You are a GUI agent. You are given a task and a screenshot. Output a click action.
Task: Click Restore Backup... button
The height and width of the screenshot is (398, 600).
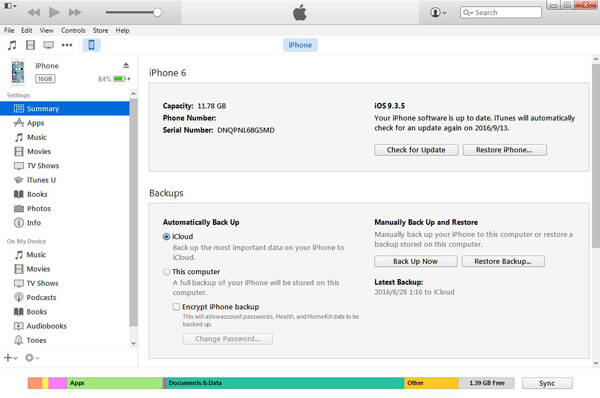503,261
